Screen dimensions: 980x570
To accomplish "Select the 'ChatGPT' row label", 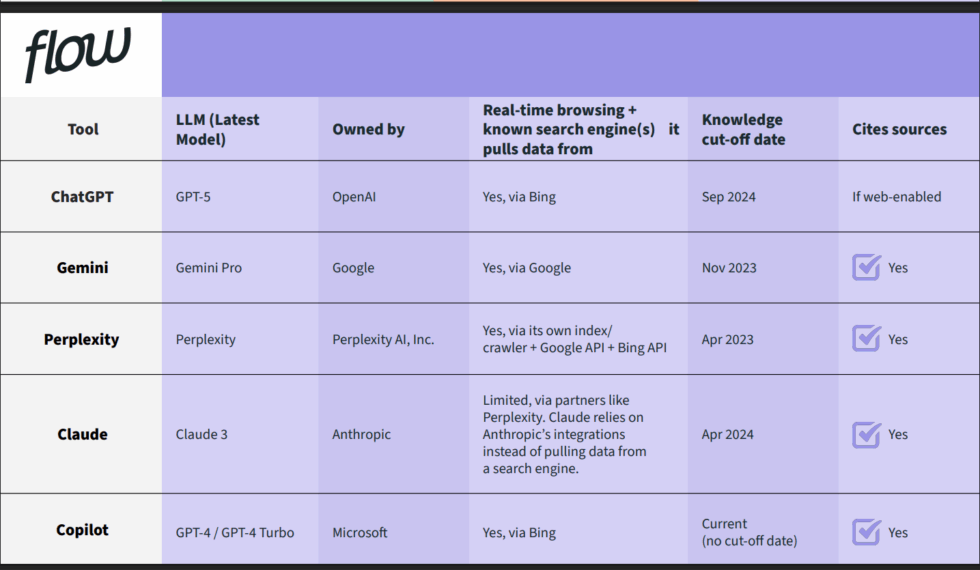I will coord(82,197).
